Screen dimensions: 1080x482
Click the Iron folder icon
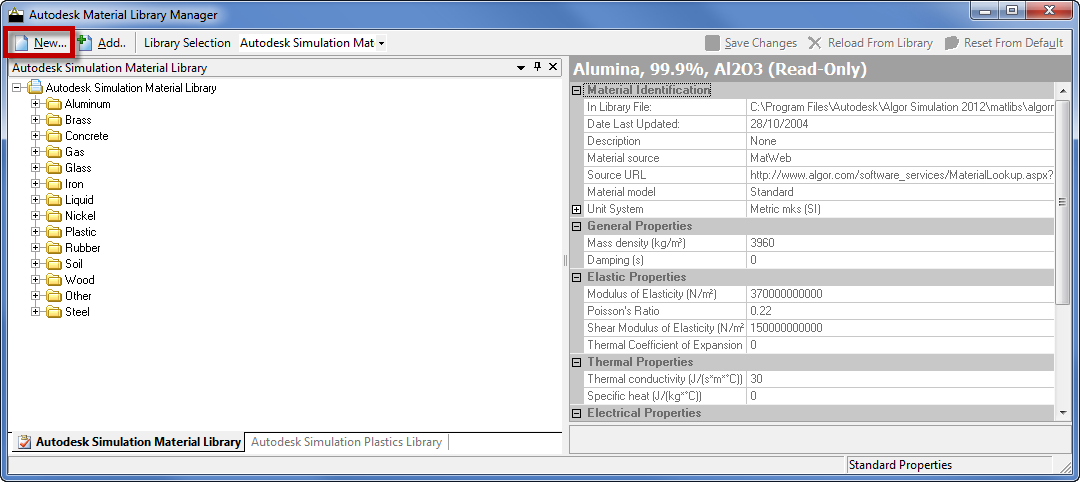pos(54,184)
